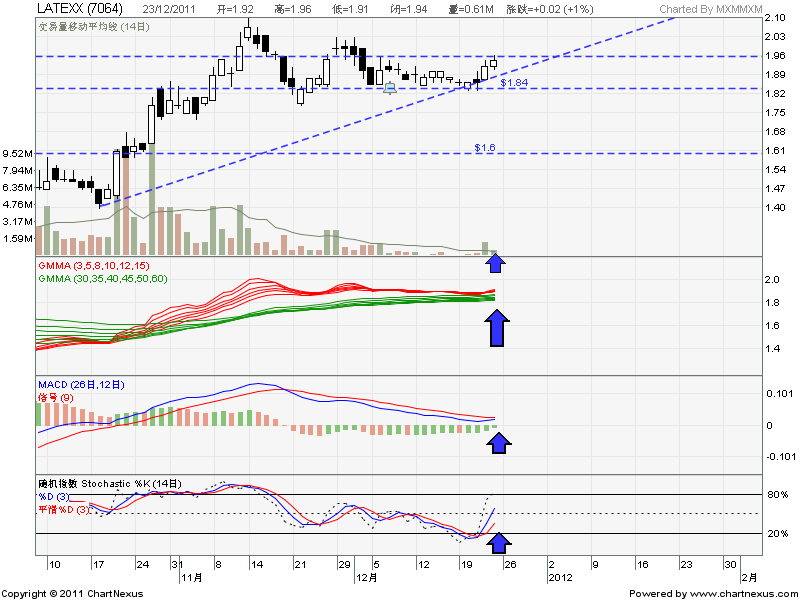Select the $1.6 support level label

[485, 148]
